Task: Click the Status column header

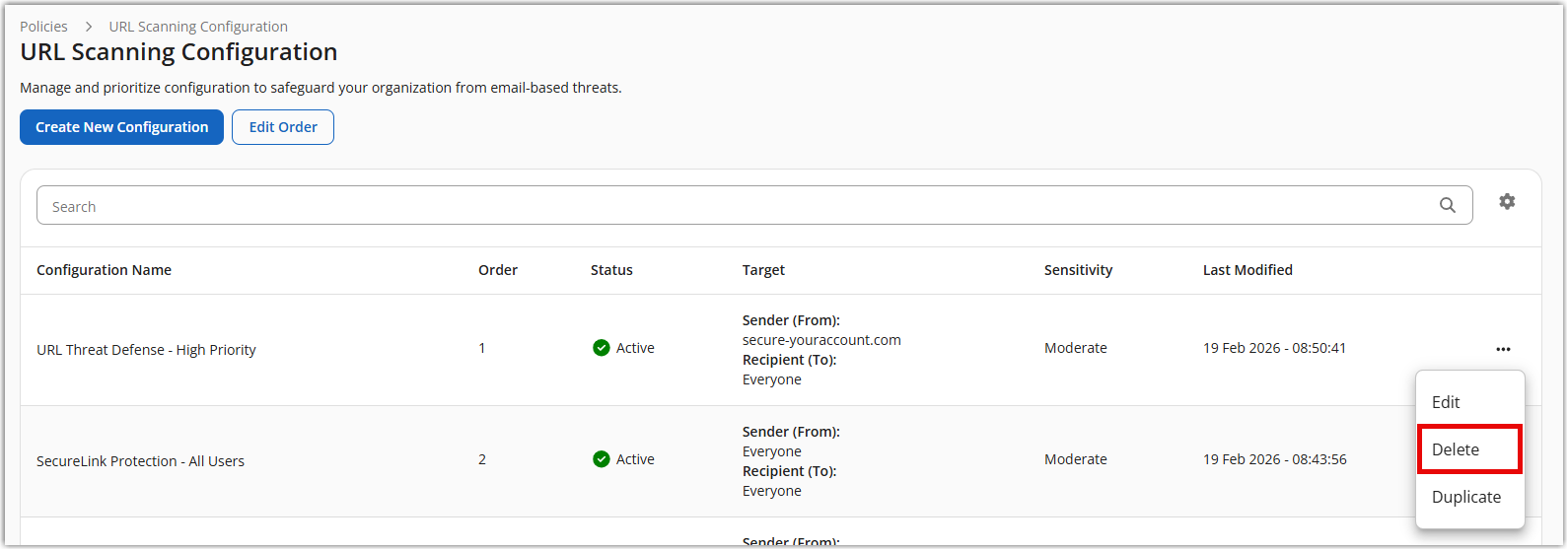Action: coord(611,270)
